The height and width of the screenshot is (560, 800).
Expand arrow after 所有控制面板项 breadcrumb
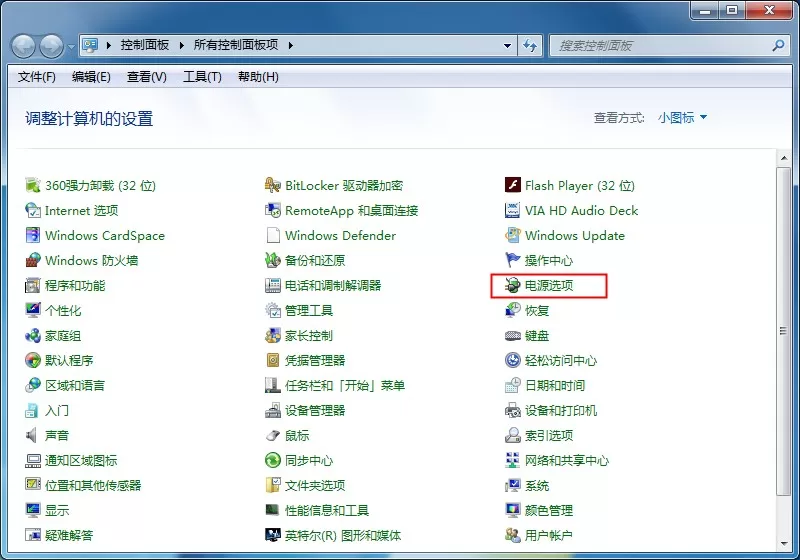coord(290,45)
